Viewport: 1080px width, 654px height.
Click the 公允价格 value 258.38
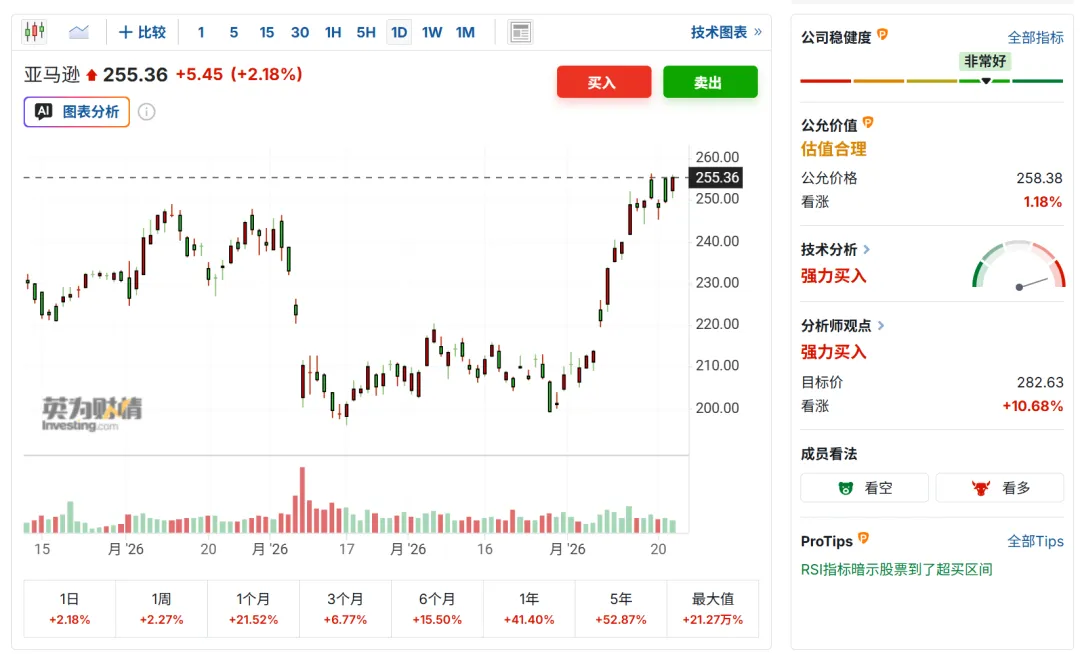click(x=1039, y=178)
